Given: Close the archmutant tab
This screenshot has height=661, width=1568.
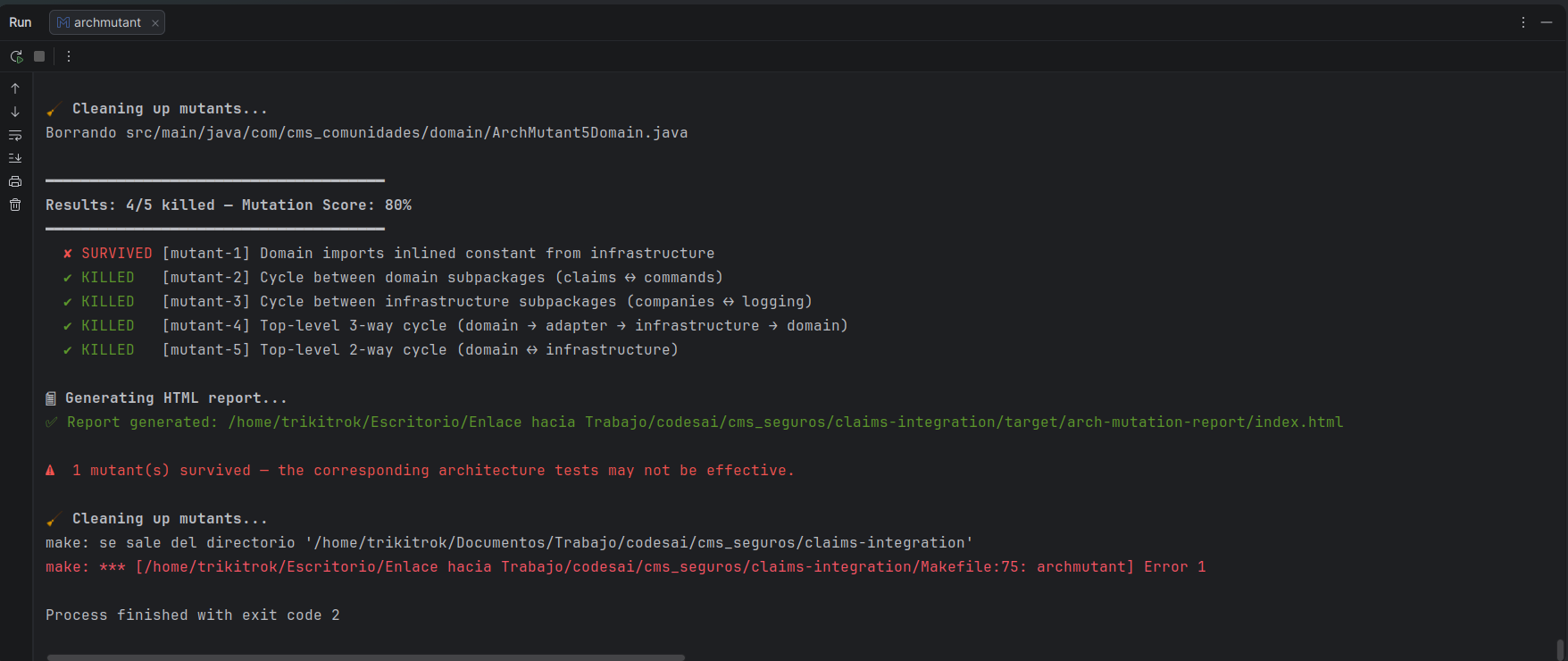Looking at the screenshot, I should (155, 23).
